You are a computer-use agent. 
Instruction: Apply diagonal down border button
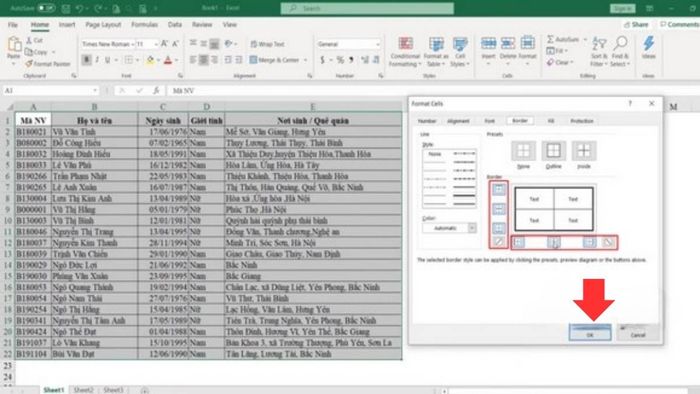pyautogui.click(x=608, y=242)
